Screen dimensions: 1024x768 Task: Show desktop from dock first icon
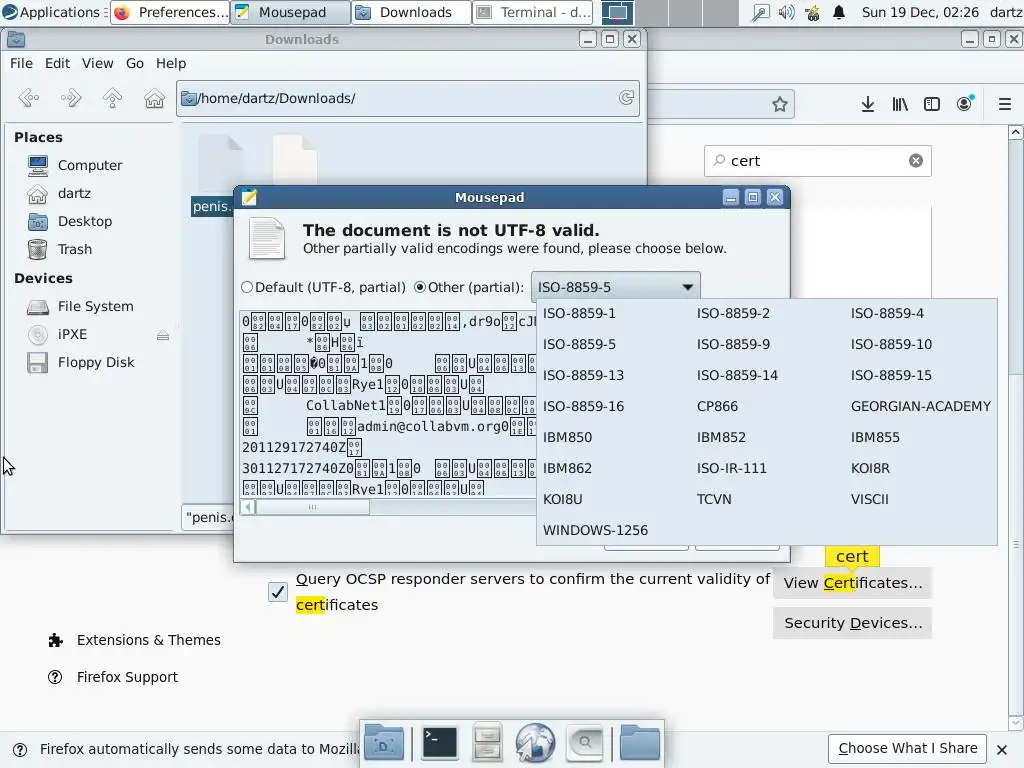click(x=384, y=743)
